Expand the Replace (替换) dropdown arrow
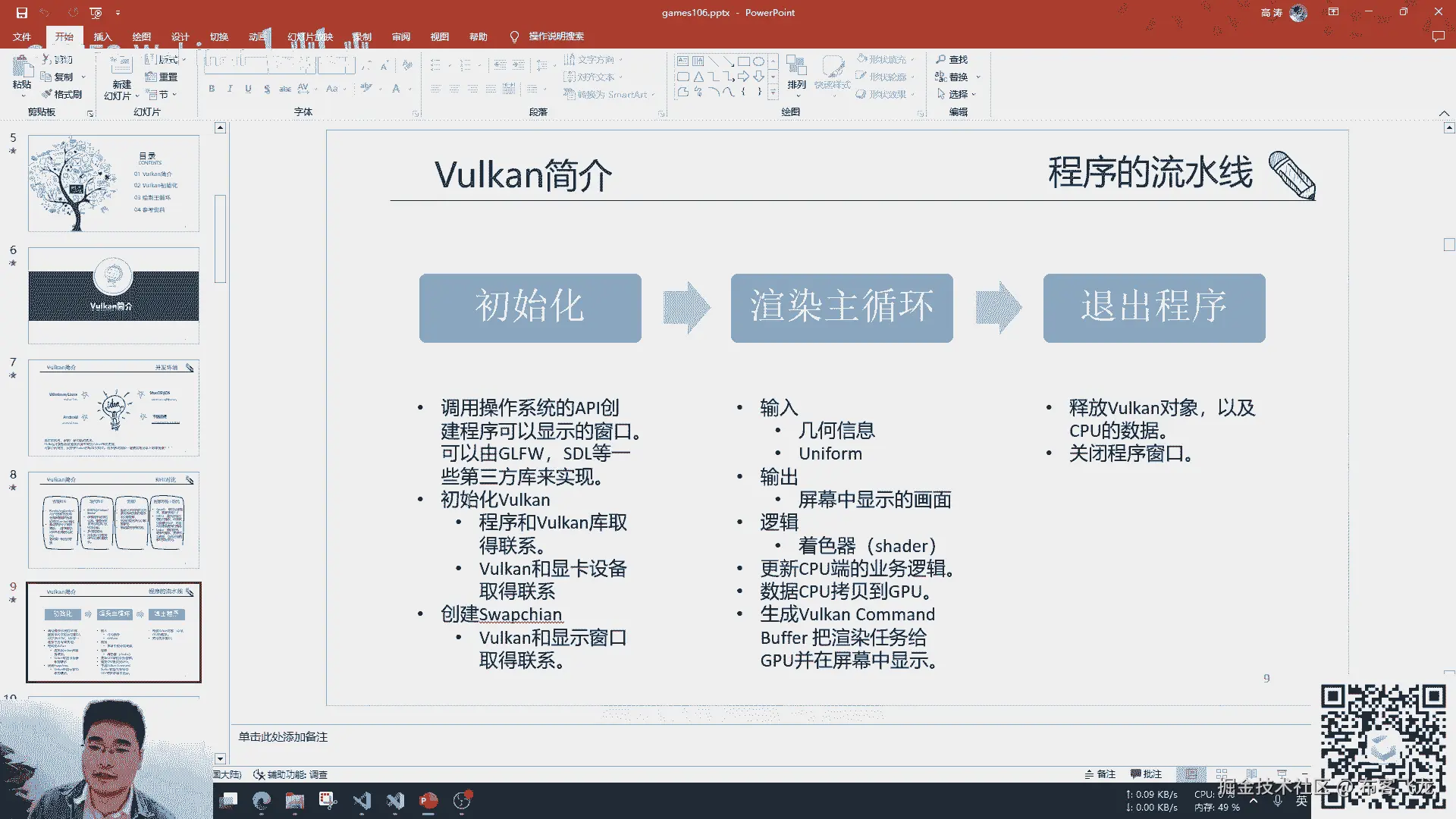The height and width of the screenshot is (819, 1456). (x=978, y=77)
